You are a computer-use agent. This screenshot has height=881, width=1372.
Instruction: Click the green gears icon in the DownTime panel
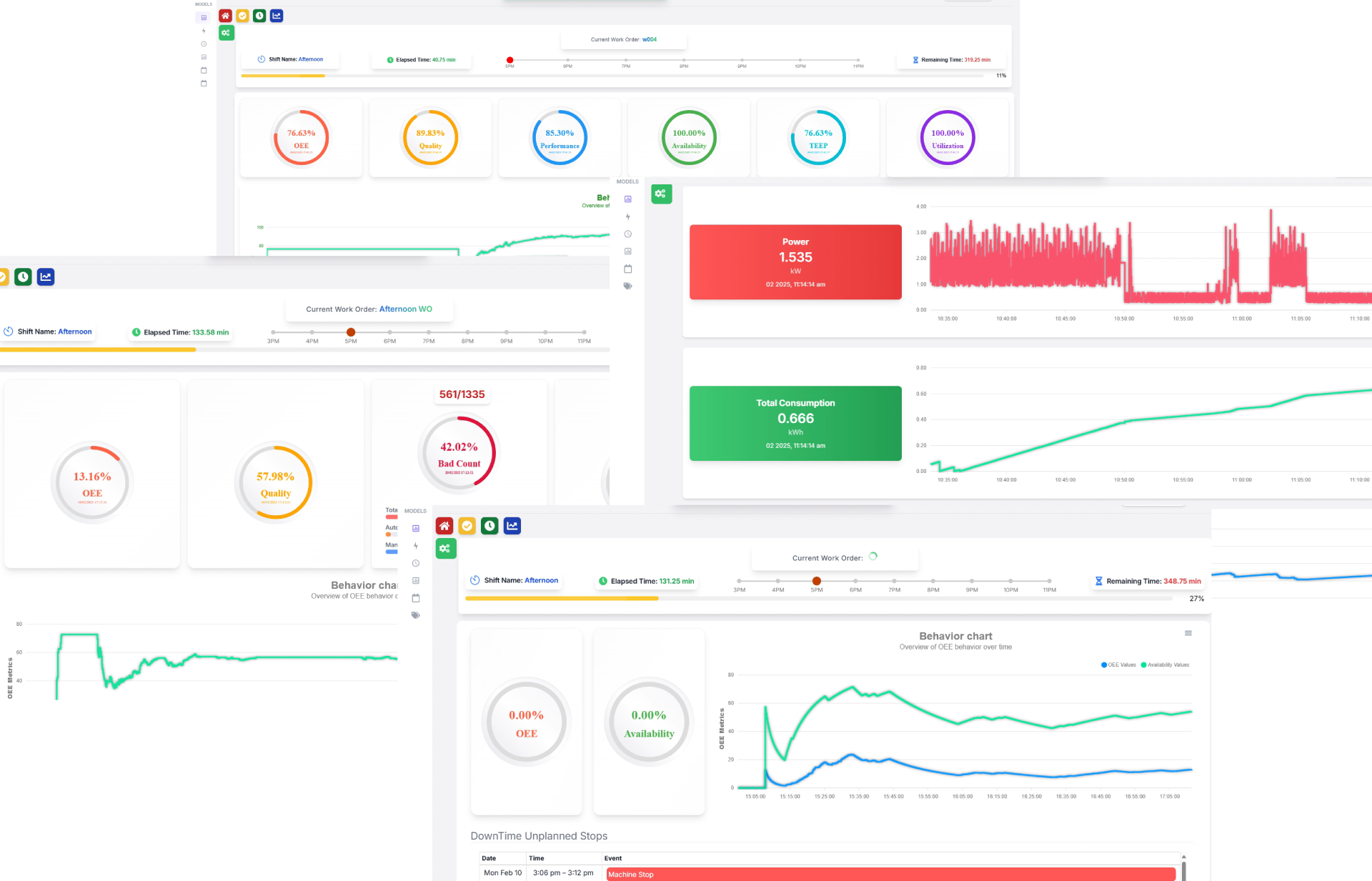tap(446, 549)
